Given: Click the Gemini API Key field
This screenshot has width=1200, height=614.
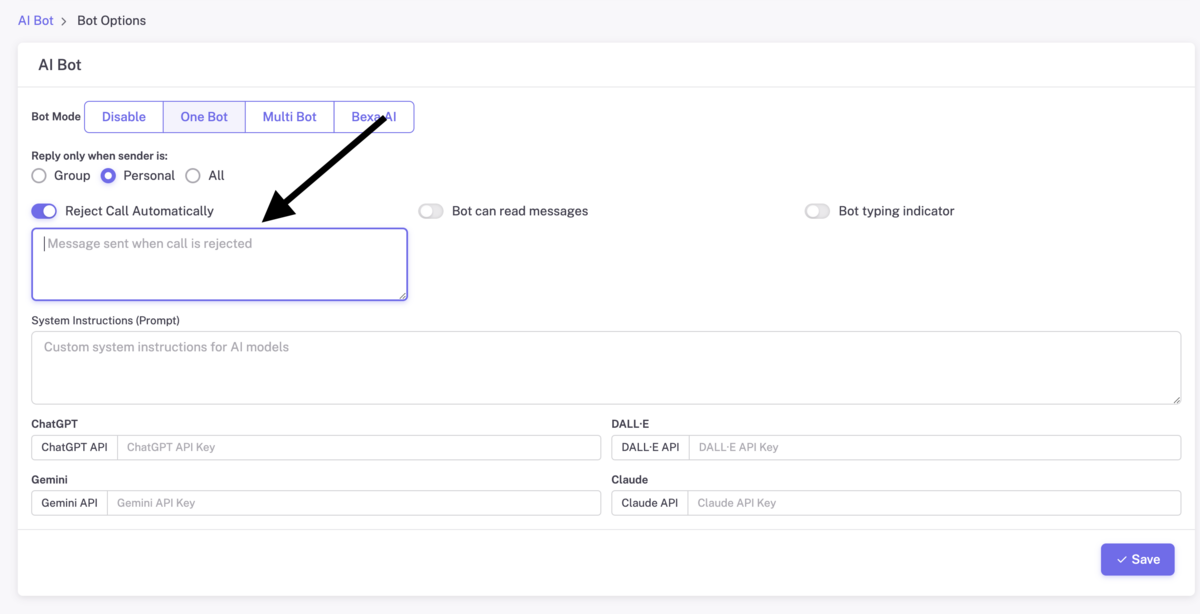Looking at the screenshot, I should click(354, 503).
